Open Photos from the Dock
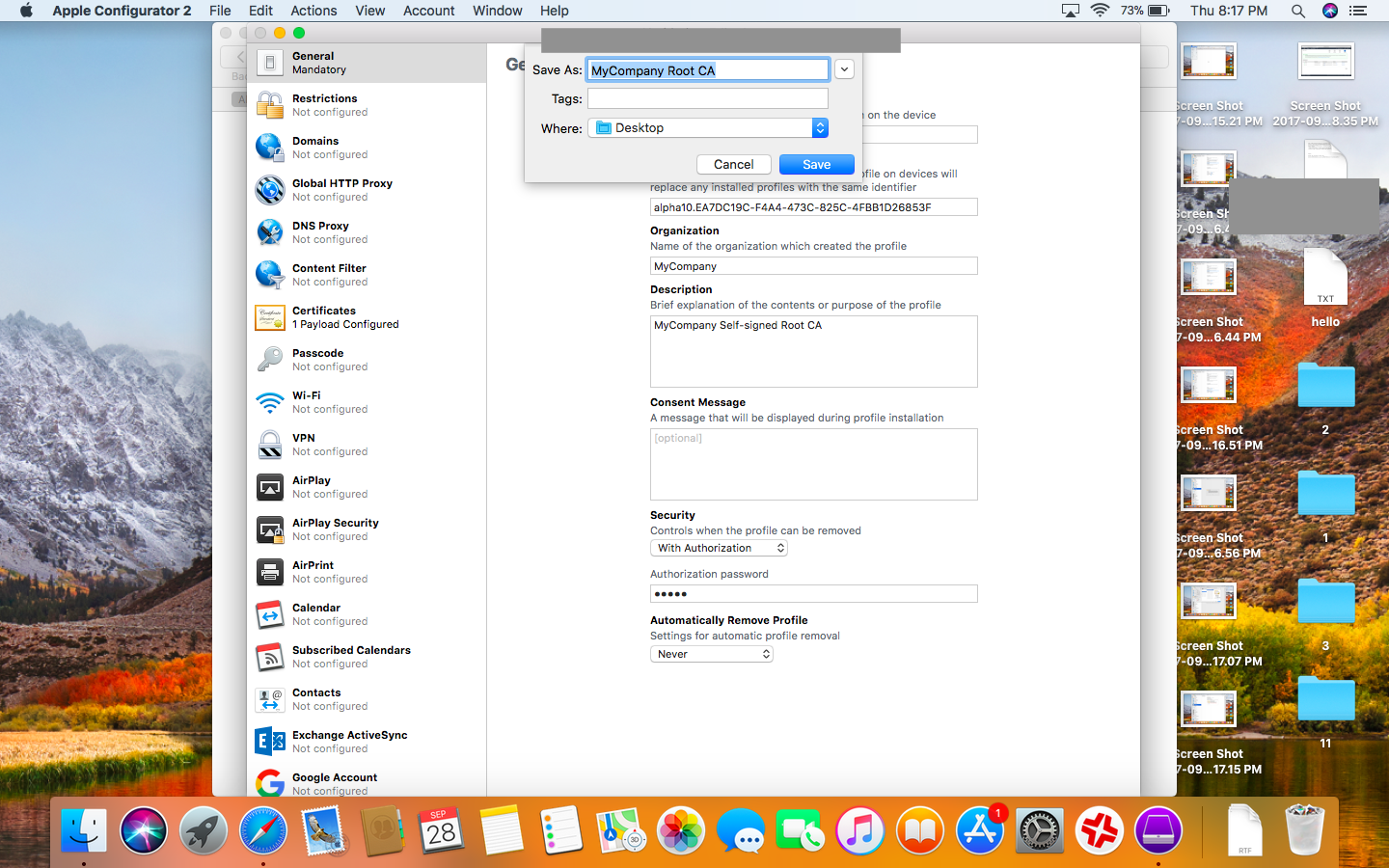1389x868 pixels. (681, 830)
